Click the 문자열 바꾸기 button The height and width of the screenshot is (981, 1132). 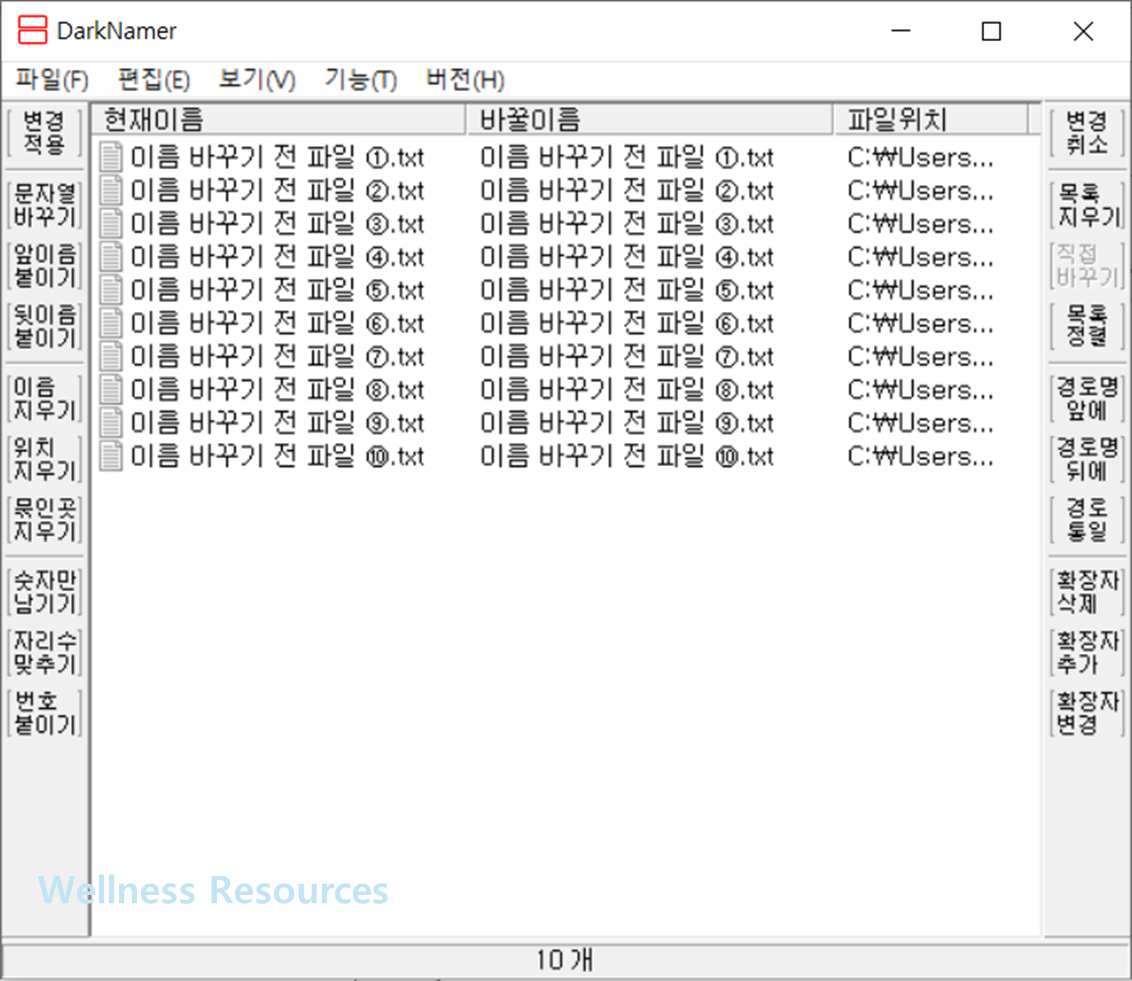pos(45,205)
